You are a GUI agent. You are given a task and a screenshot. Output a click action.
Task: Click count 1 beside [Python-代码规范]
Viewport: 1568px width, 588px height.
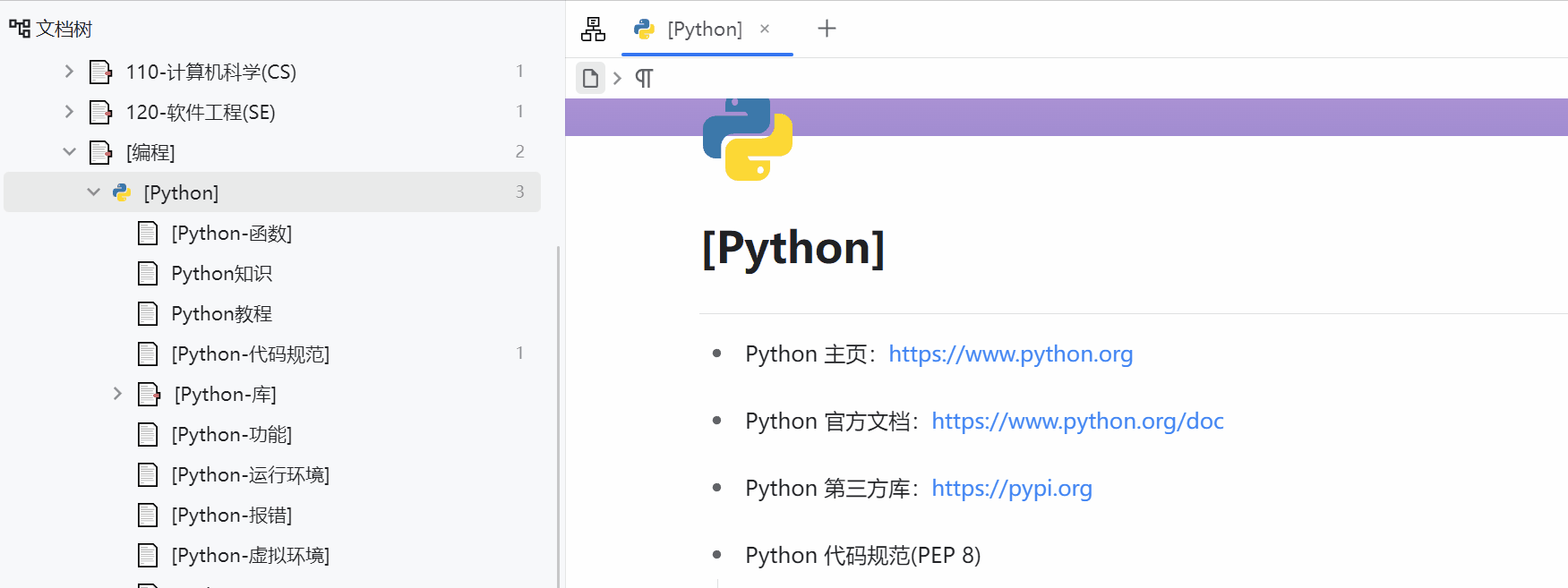pyautogui.click(x=520, y=353)
